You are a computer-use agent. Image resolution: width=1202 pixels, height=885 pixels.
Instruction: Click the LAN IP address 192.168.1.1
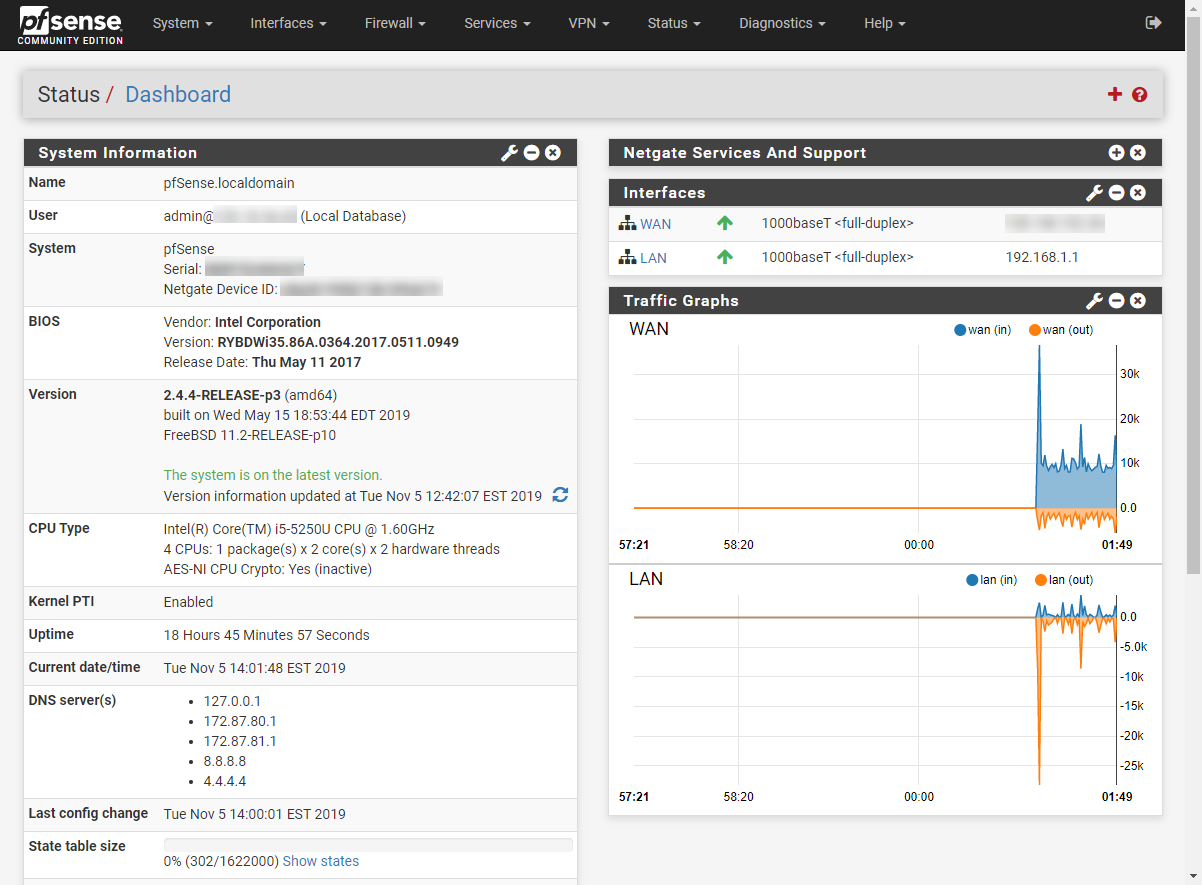pos(1042,257)
